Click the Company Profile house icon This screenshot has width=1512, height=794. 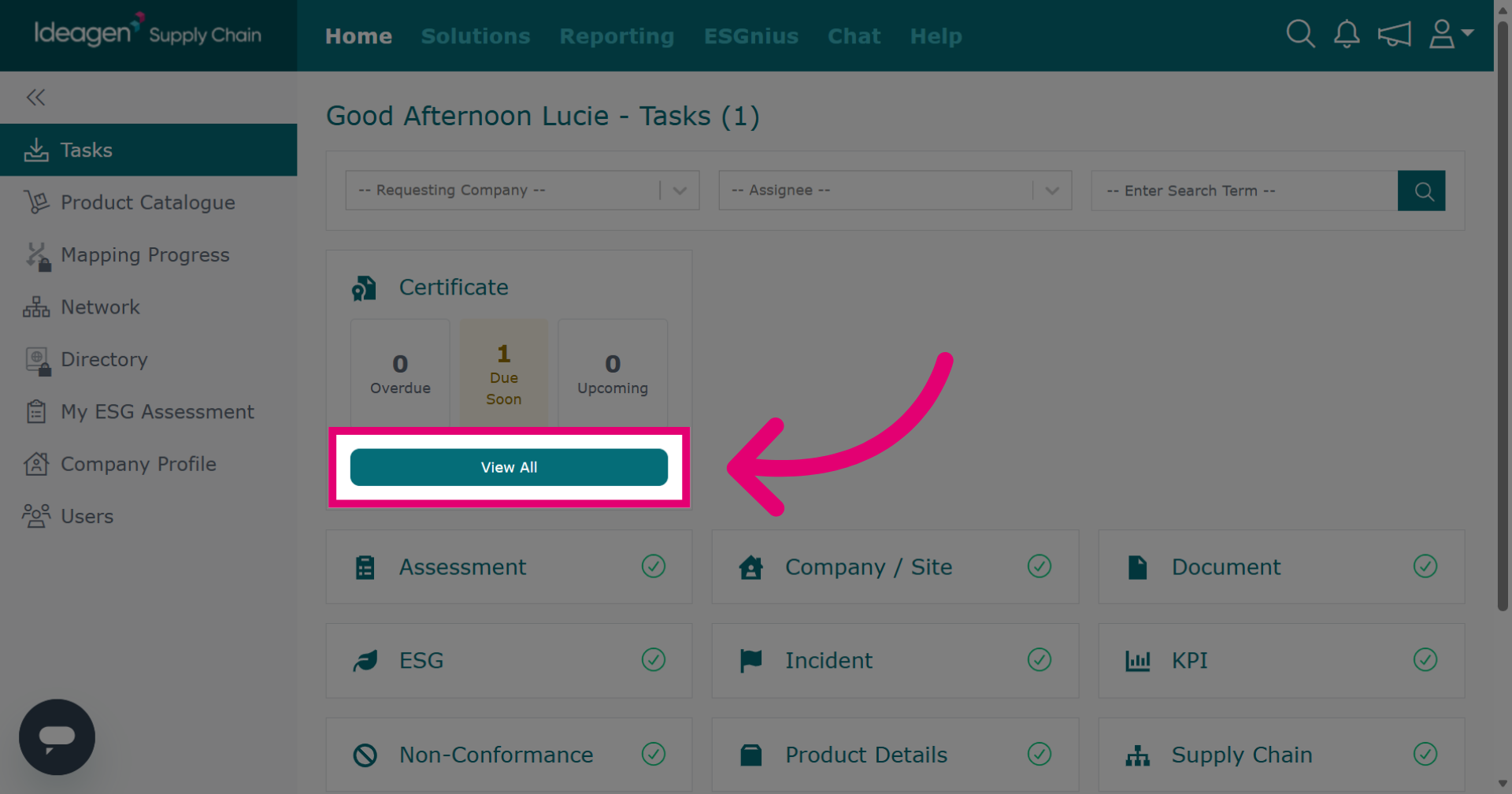36,464
